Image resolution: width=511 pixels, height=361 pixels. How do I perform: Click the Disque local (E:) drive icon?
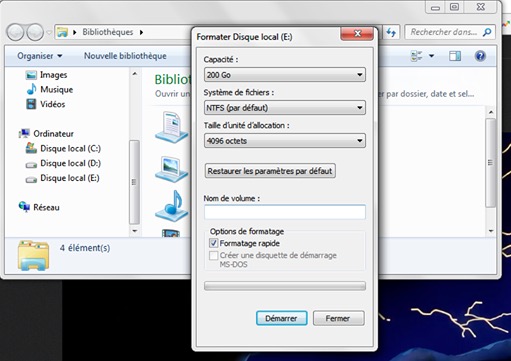(31, 179)
